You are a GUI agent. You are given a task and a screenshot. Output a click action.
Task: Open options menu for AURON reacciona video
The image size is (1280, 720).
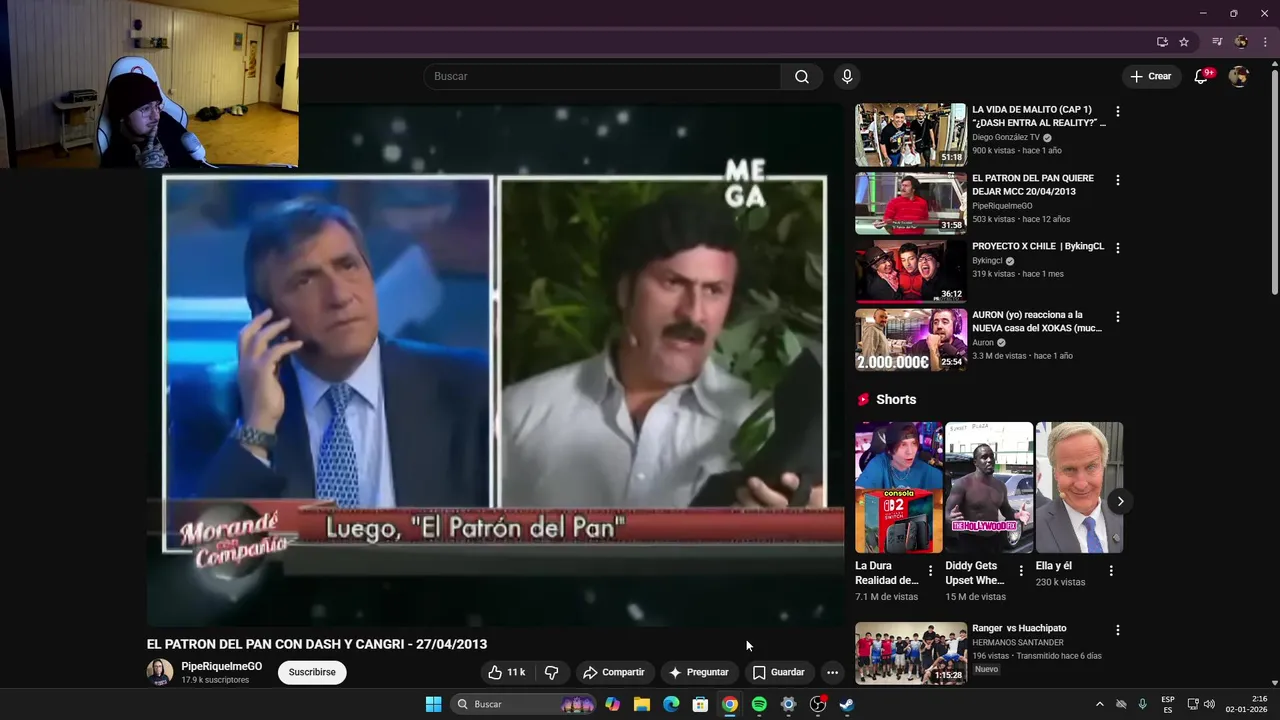[x=1118, y=317]
